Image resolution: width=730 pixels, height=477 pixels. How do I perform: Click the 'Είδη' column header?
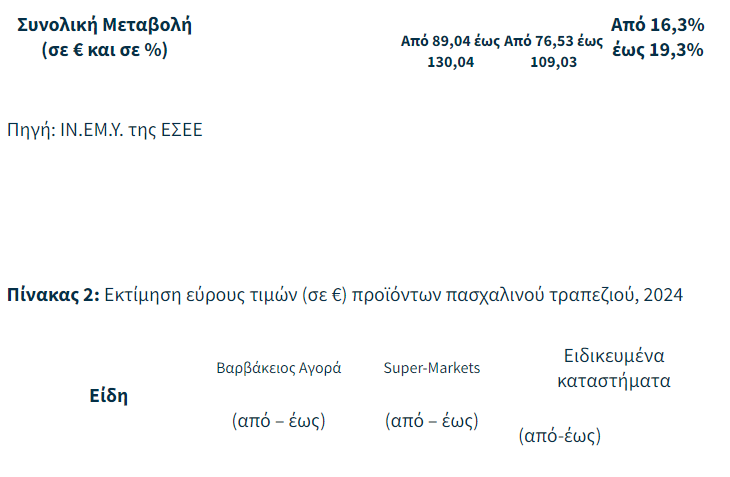tap(109, 395)
